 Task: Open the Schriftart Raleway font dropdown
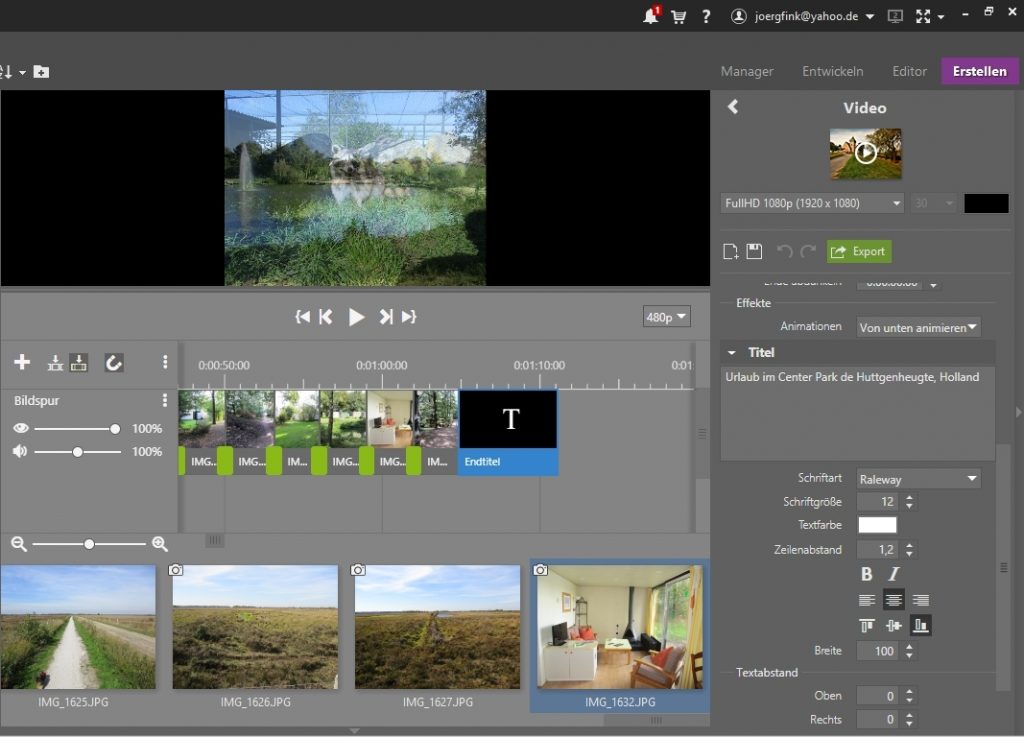918,478
